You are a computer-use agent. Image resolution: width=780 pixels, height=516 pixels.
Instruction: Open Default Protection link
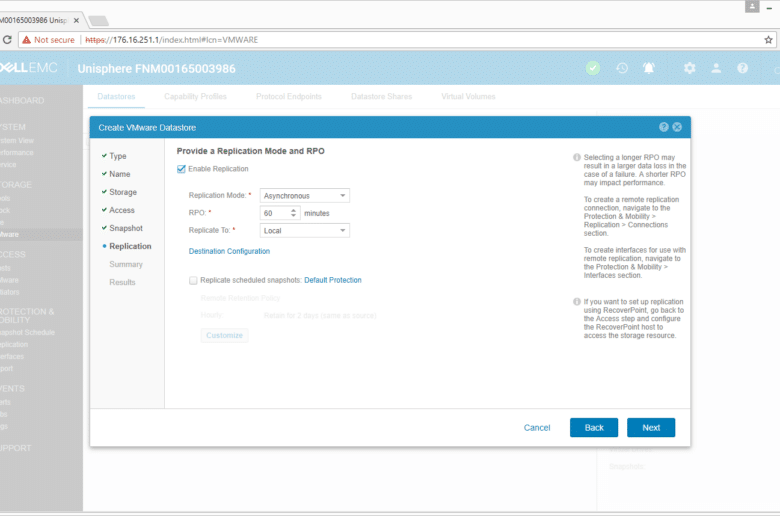click(x=333, y=280)
